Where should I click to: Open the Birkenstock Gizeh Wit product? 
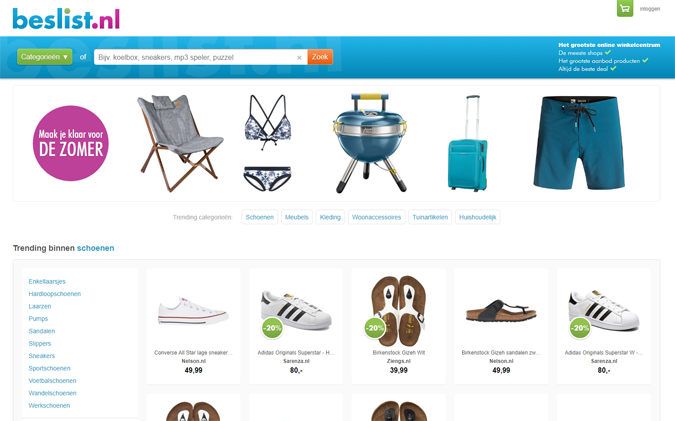[x=399, y=326]
